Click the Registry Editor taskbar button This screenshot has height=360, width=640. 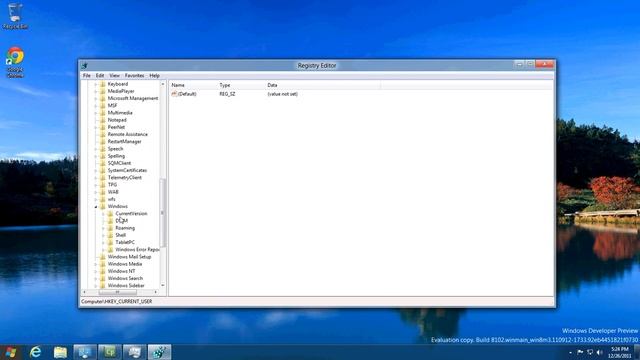click(159, 352)
